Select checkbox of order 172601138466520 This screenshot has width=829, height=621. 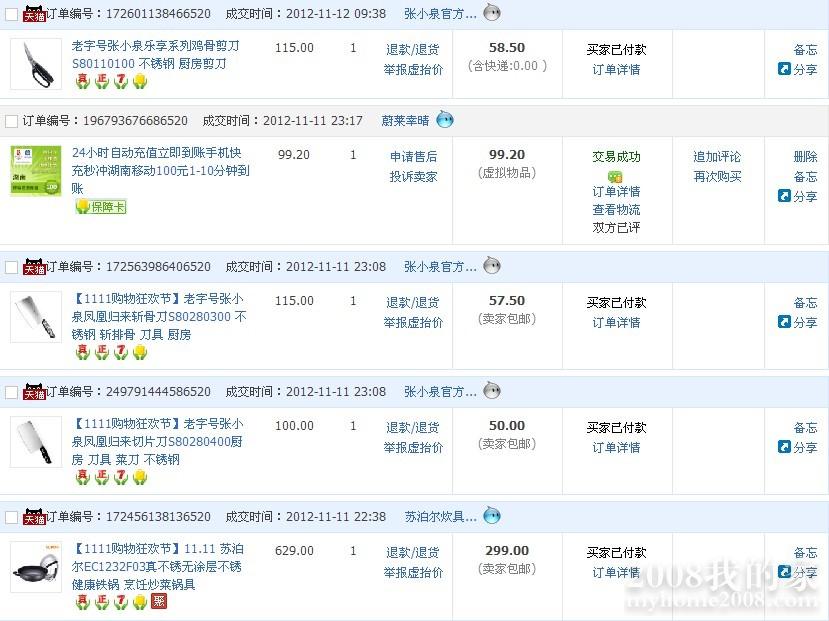(12, 14)
